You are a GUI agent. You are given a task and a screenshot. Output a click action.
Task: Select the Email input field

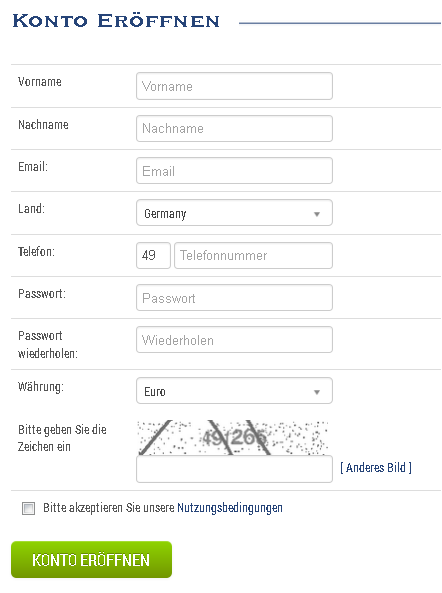coord(234,171)
